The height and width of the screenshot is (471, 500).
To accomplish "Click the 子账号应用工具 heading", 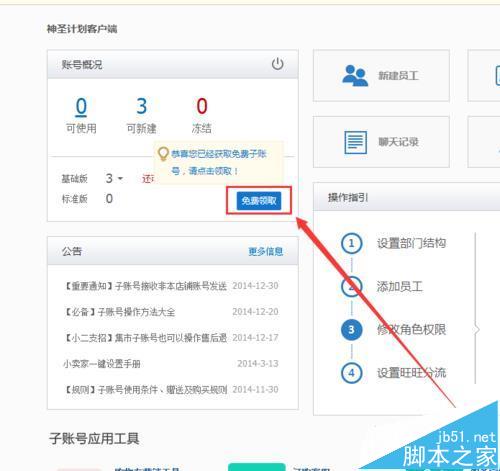I will 94,438.
